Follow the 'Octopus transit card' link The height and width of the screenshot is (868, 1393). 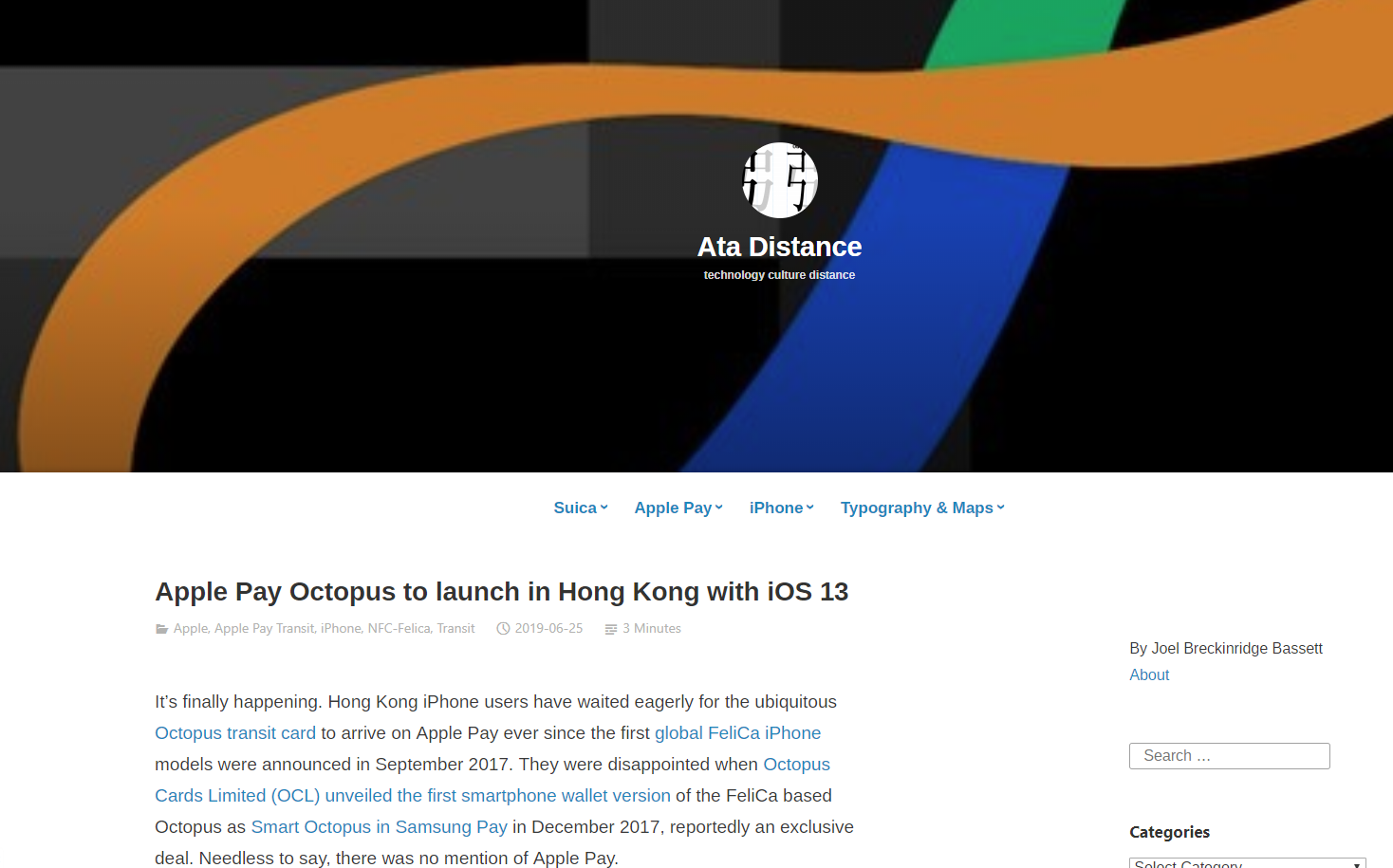click(235, 733)
